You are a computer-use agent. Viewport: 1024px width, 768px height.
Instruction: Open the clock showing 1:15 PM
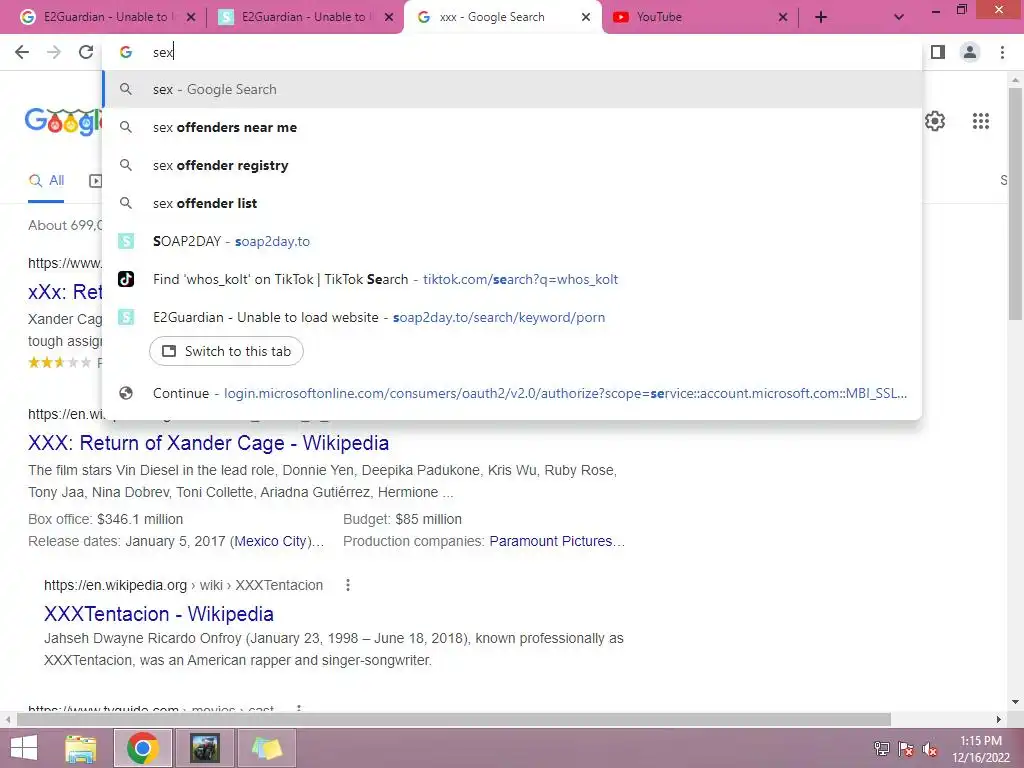click(980, 748)
